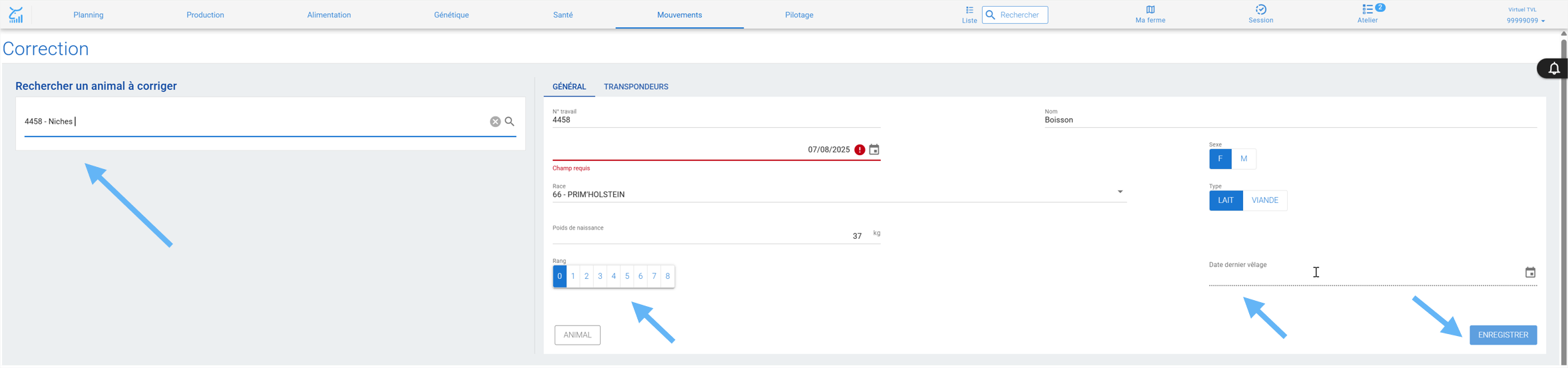
Task: Clear the animal search field
Action: click(x=495, y=122)
